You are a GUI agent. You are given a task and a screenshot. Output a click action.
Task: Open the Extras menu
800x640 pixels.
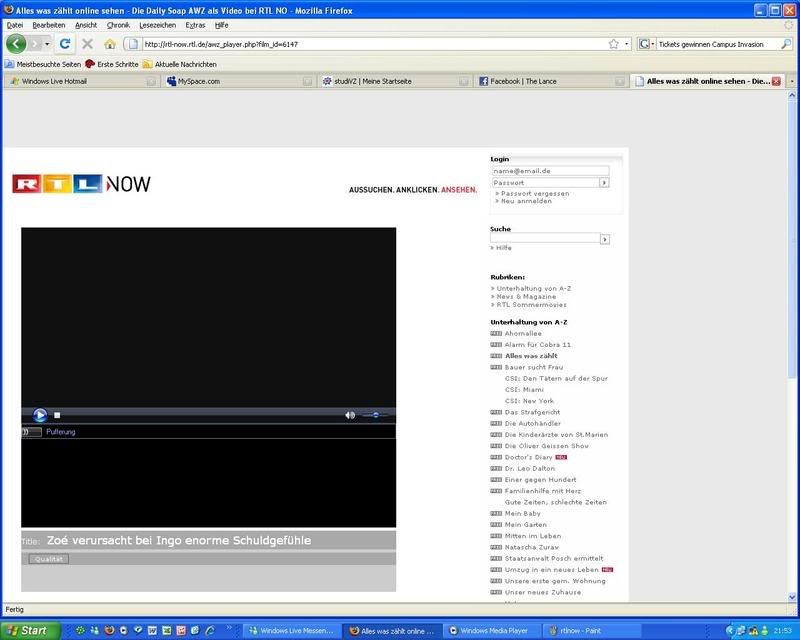(x=195, y=25)
